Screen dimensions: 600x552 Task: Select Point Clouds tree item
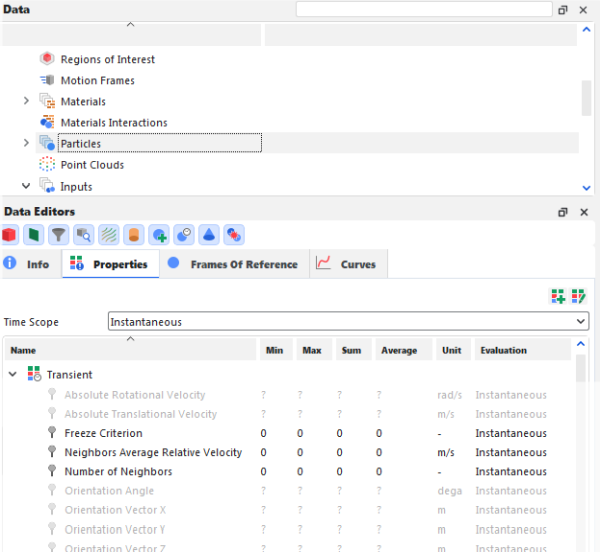click(92, 165)
